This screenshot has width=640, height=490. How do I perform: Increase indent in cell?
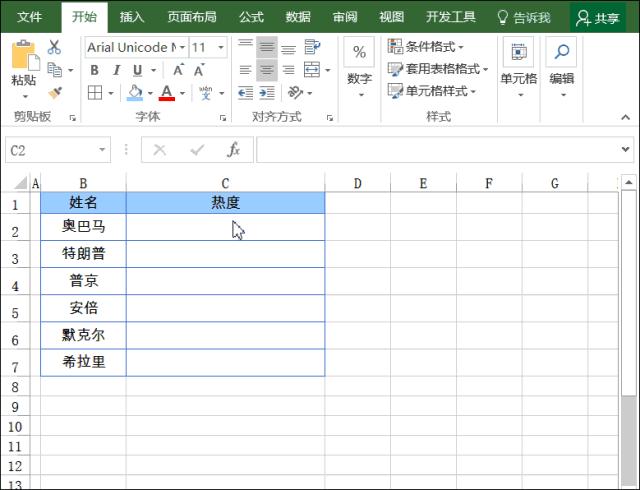point(267,93)
